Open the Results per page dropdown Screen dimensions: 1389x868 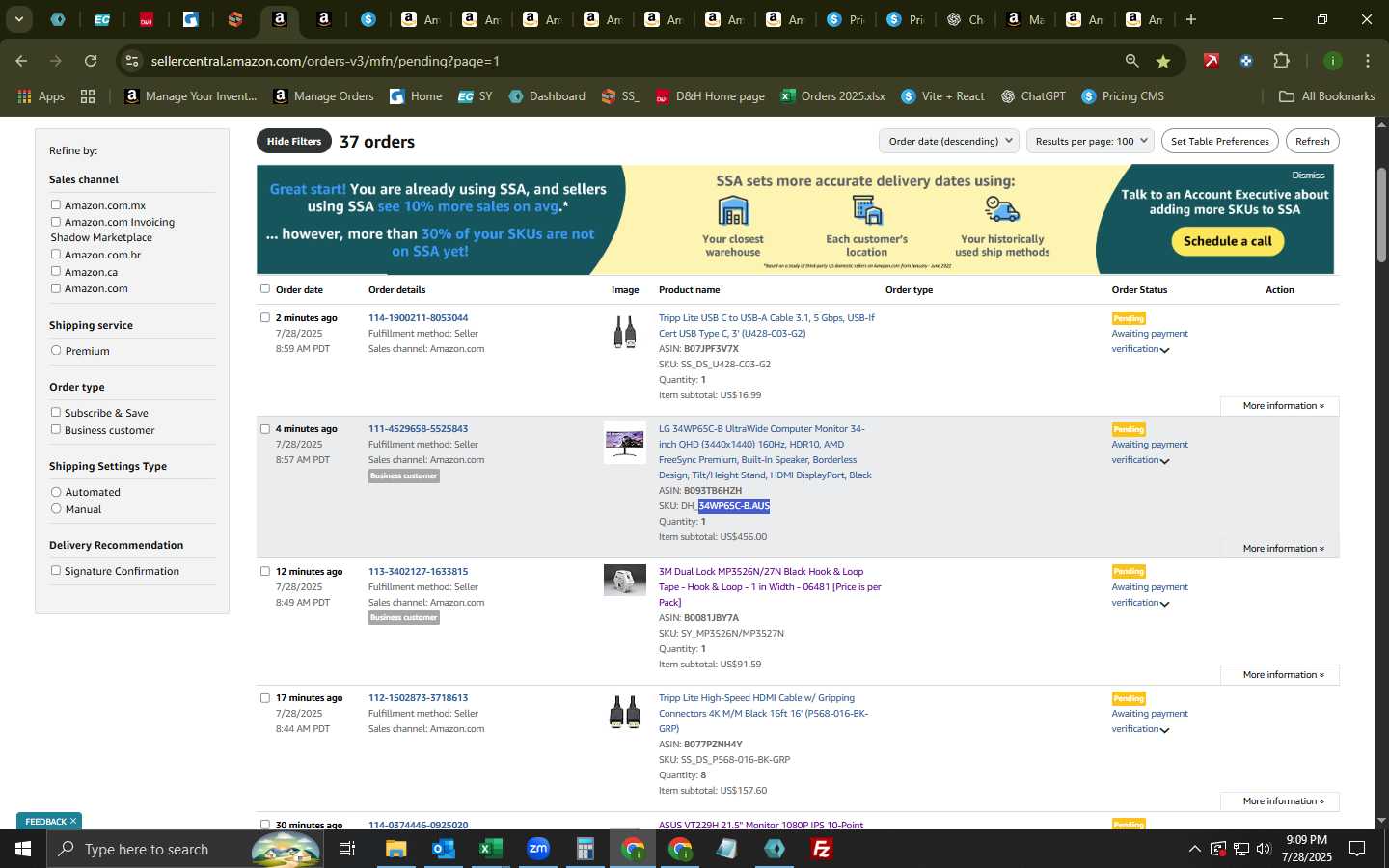1091,141
